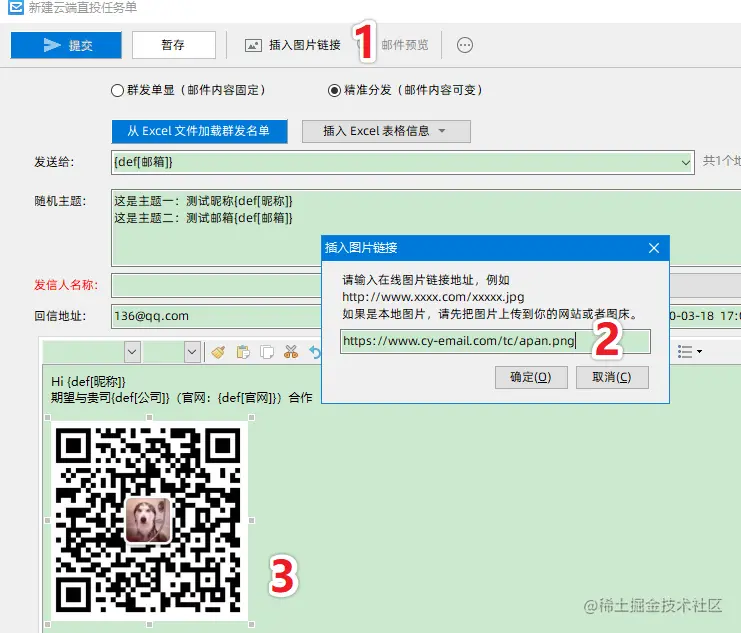Click the 提交 submit button
Viewport: 741px width, 633px height.
click(66, 45)
